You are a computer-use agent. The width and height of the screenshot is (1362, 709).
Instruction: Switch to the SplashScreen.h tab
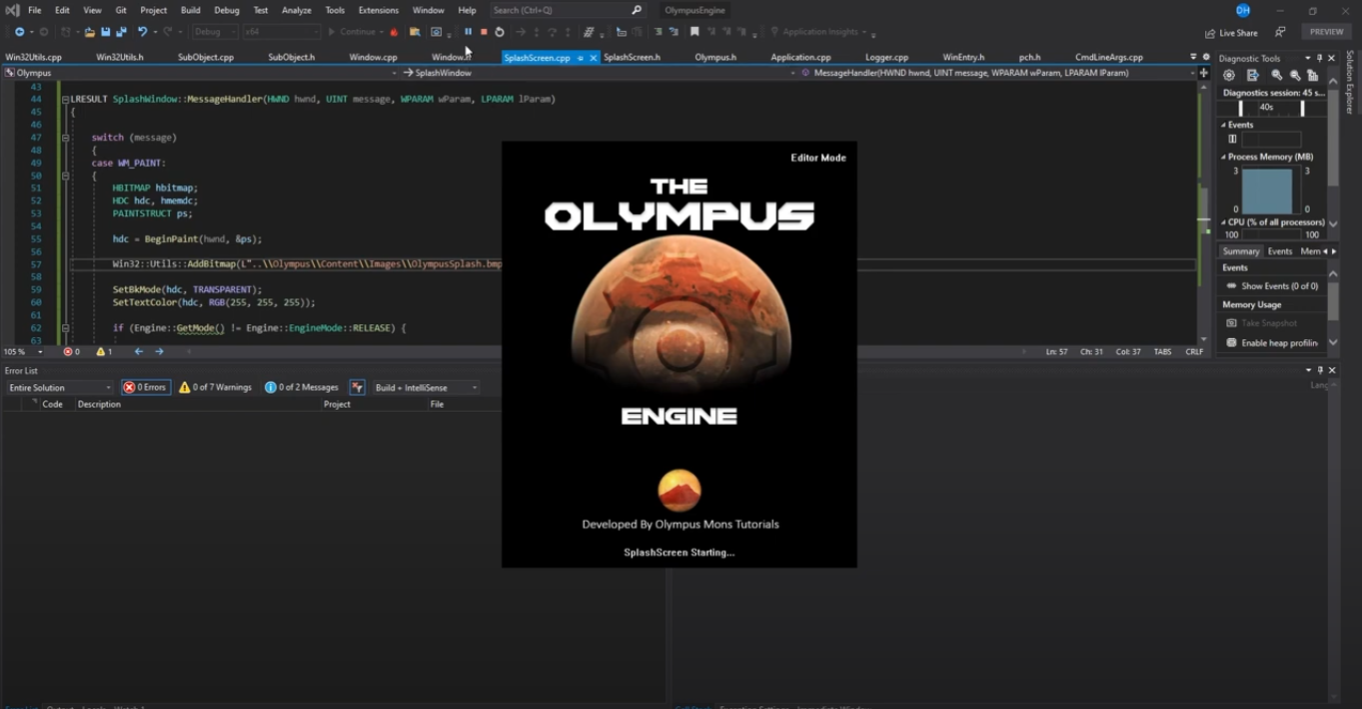(x=633, y=57)
